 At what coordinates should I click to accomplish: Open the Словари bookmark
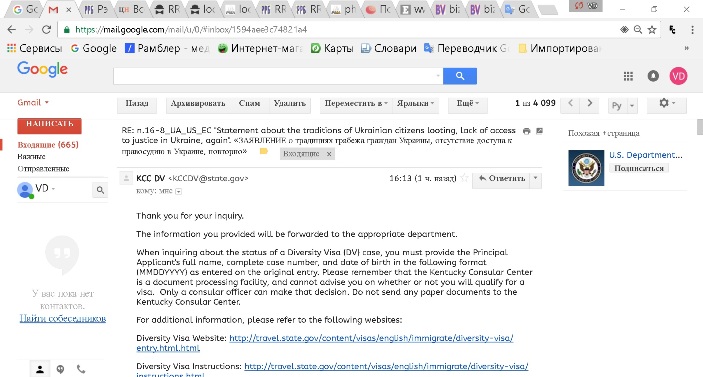[x=389, y=48]
